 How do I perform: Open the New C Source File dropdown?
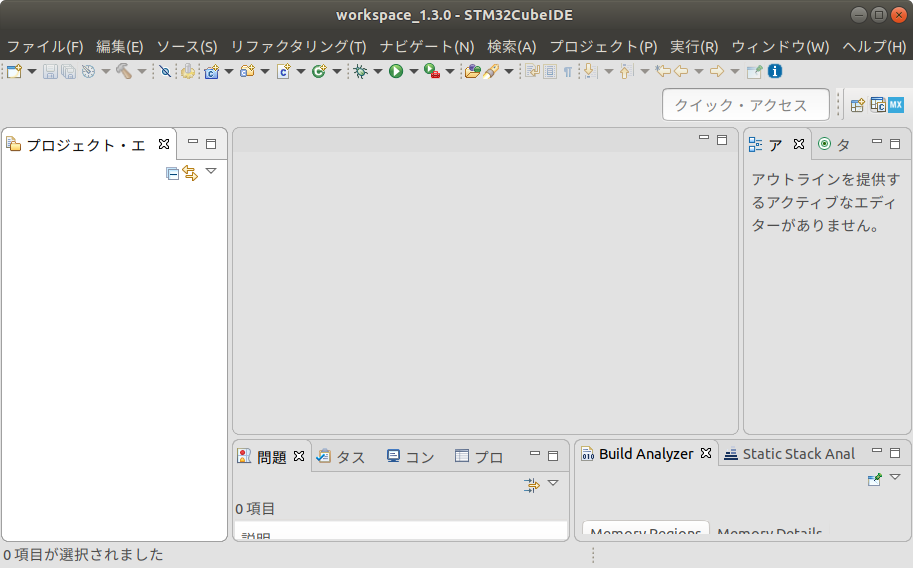pyautogui.click(x=301, y=72)
